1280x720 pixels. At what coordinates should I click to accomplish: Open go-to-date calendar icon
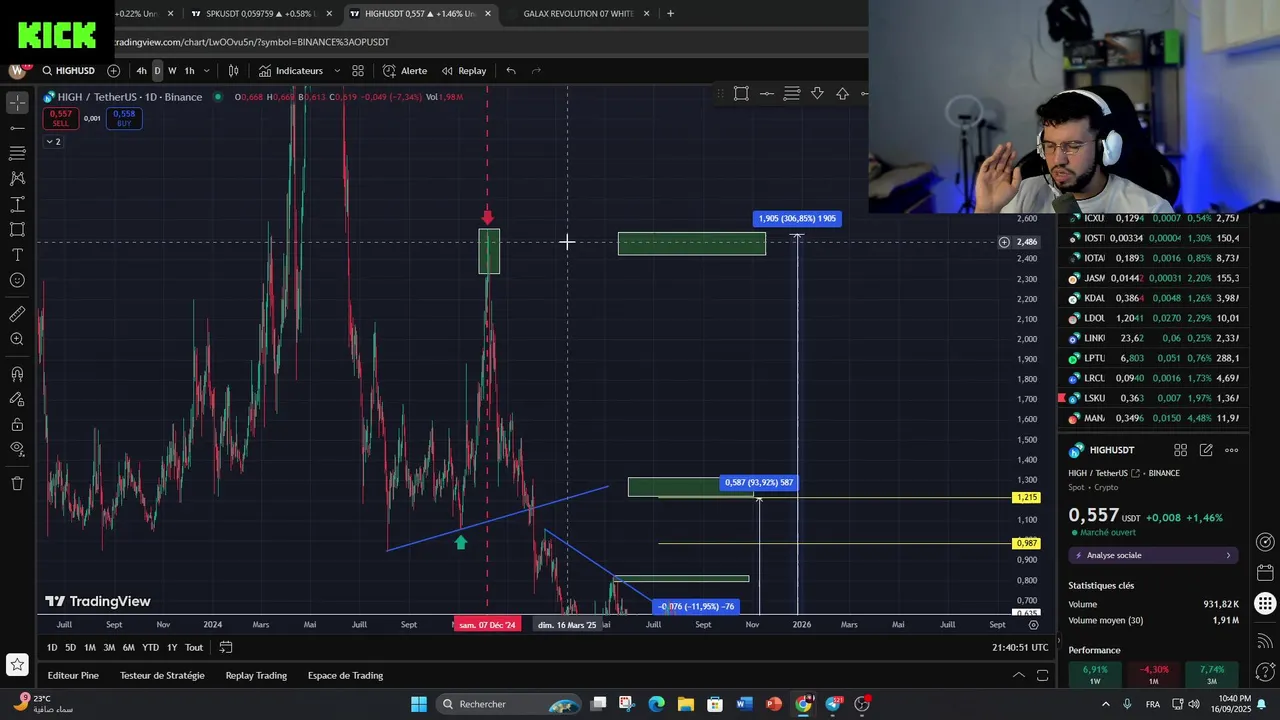point(226,647)
